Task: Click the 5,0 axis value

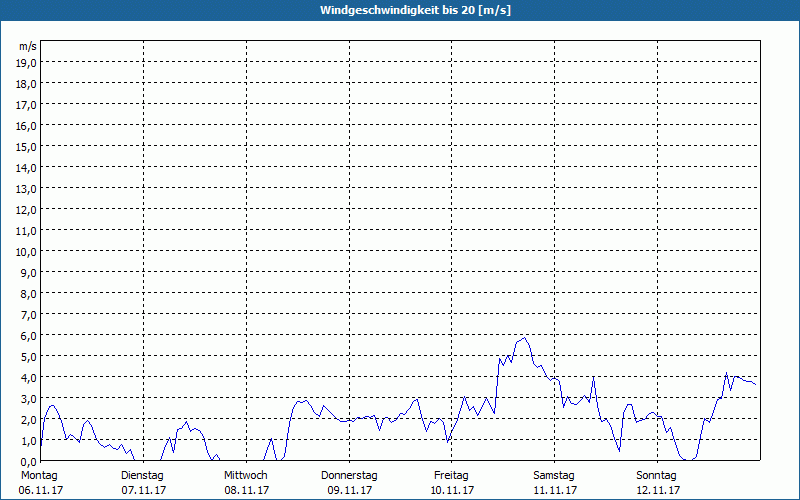Action: click(29, 357)
